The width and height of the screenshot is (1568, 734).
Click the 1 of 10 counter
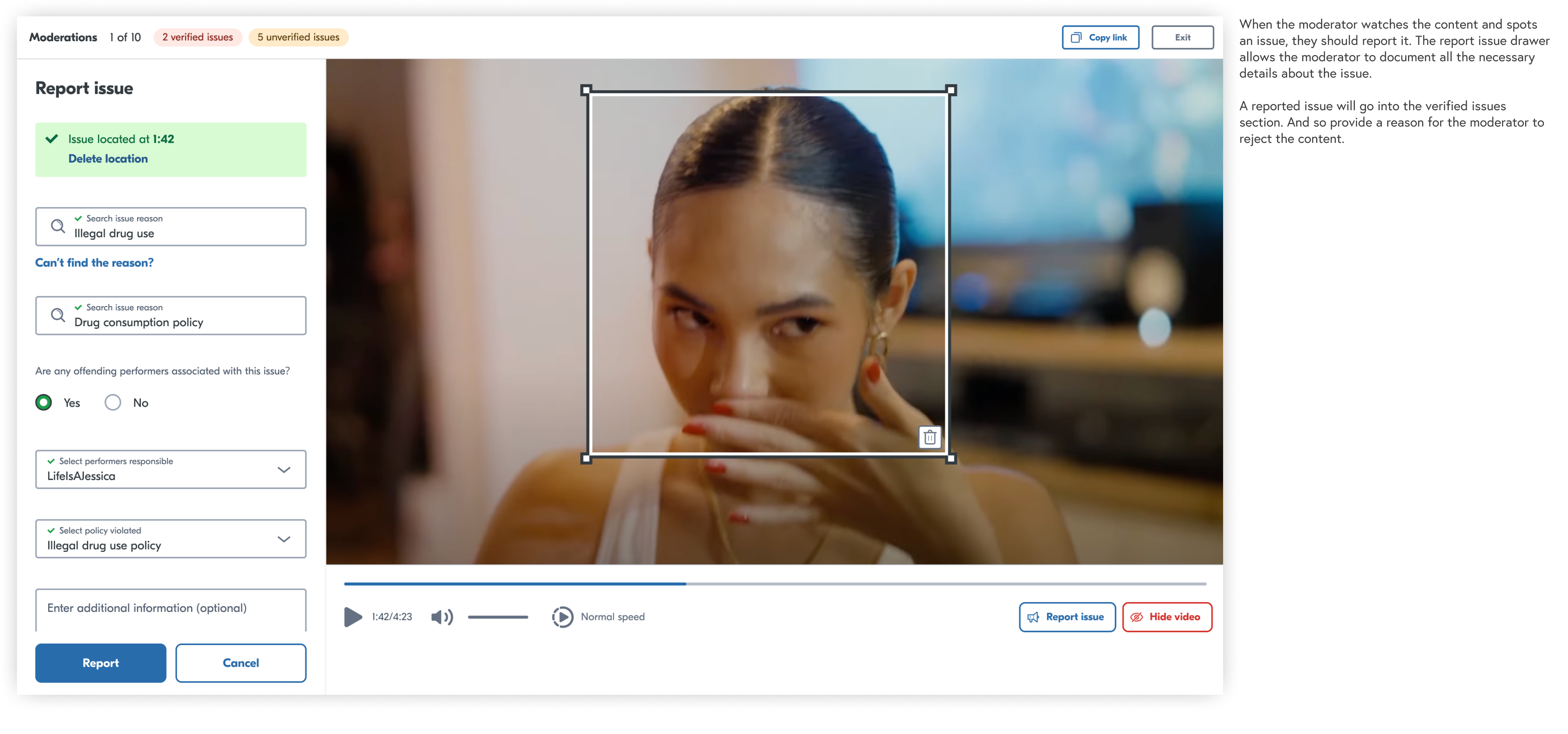[x=125, y=37]
